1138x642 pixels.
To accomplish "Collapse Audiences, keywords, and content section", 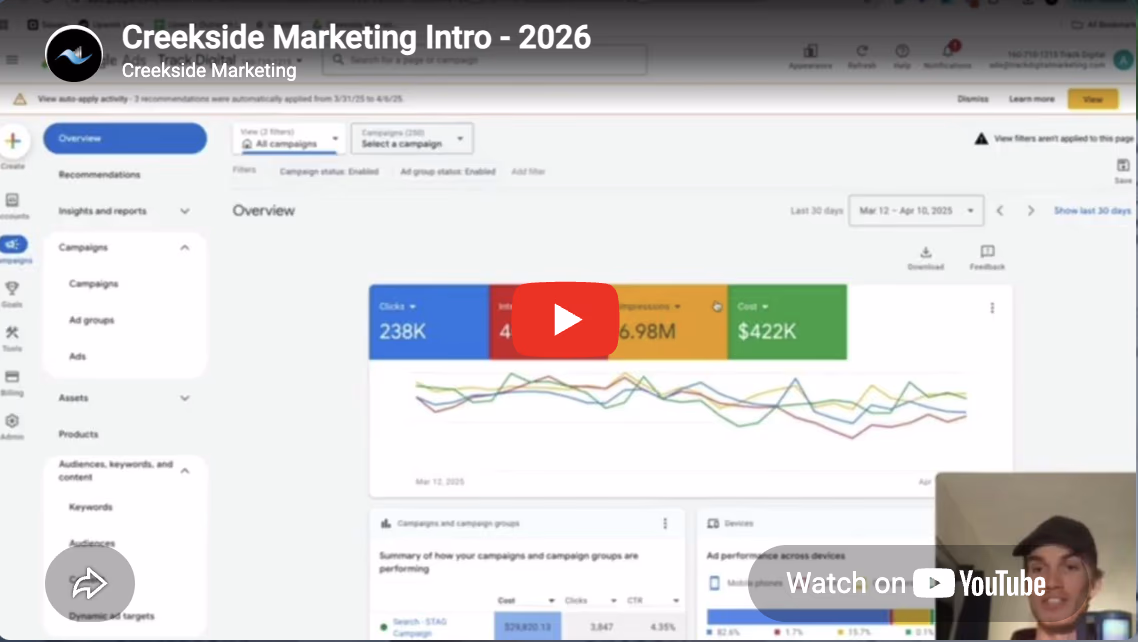I will coord(185,471).
